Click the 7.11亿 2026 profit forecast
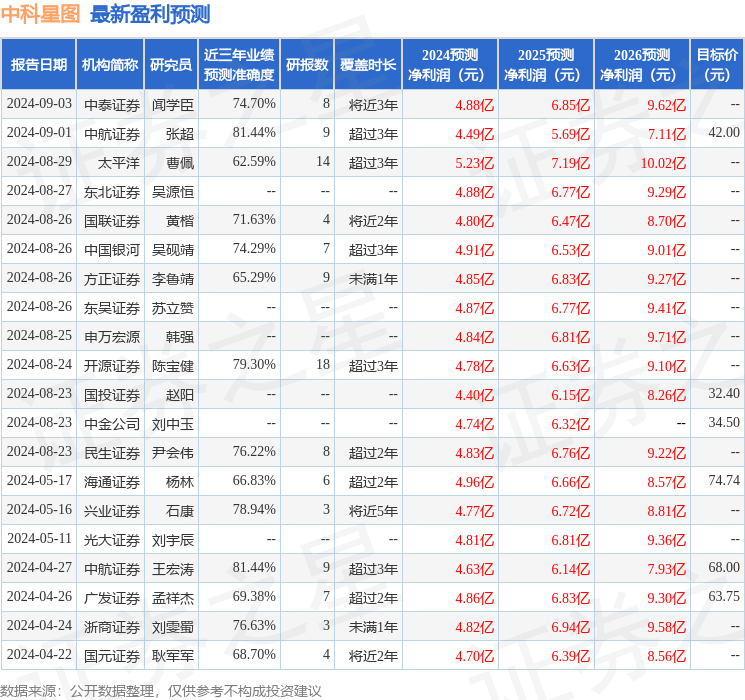Screen dimensions: 745x700 click(667, 134)
